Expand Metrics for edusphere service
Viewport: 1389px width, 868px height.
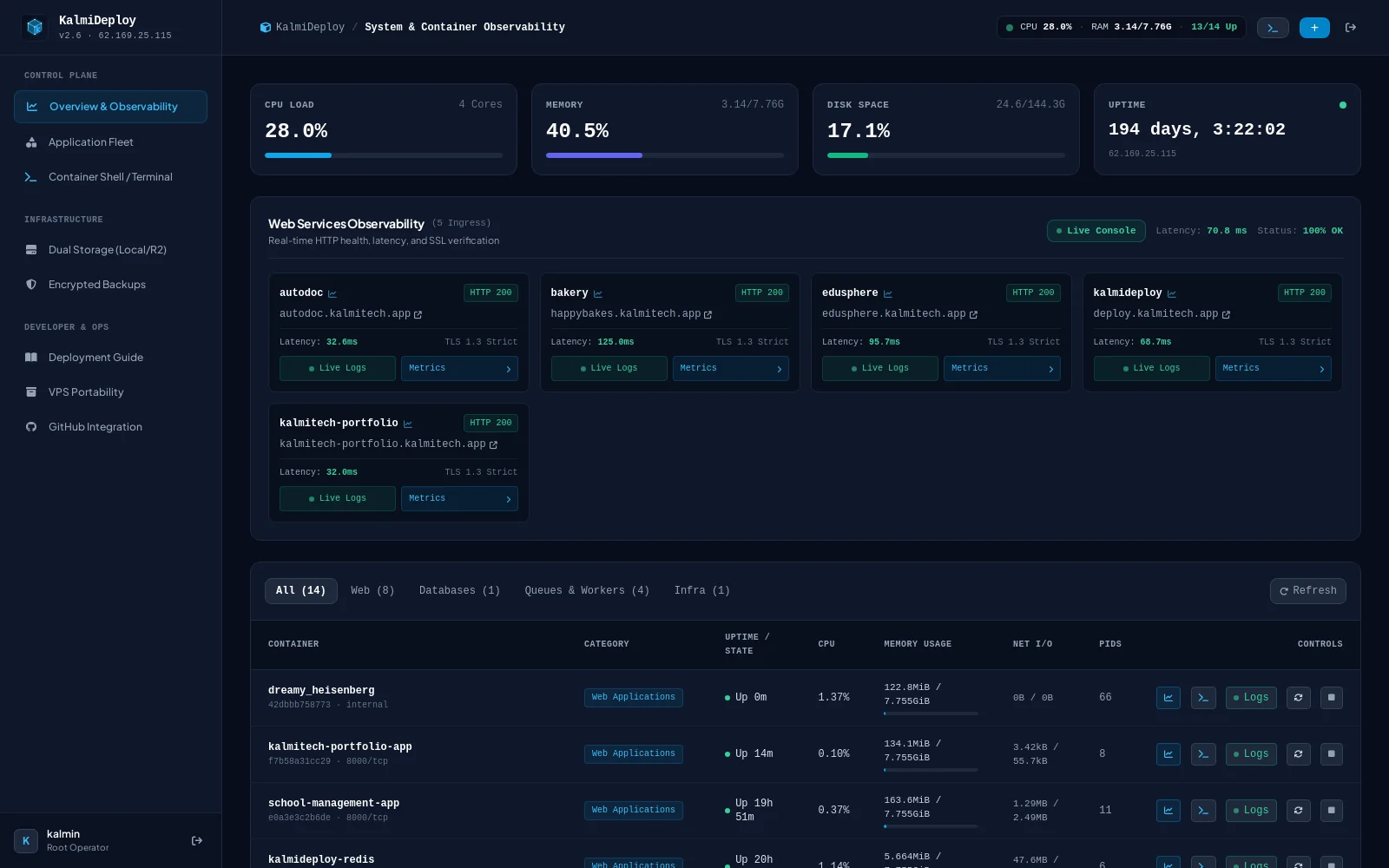click(1002, 368)
